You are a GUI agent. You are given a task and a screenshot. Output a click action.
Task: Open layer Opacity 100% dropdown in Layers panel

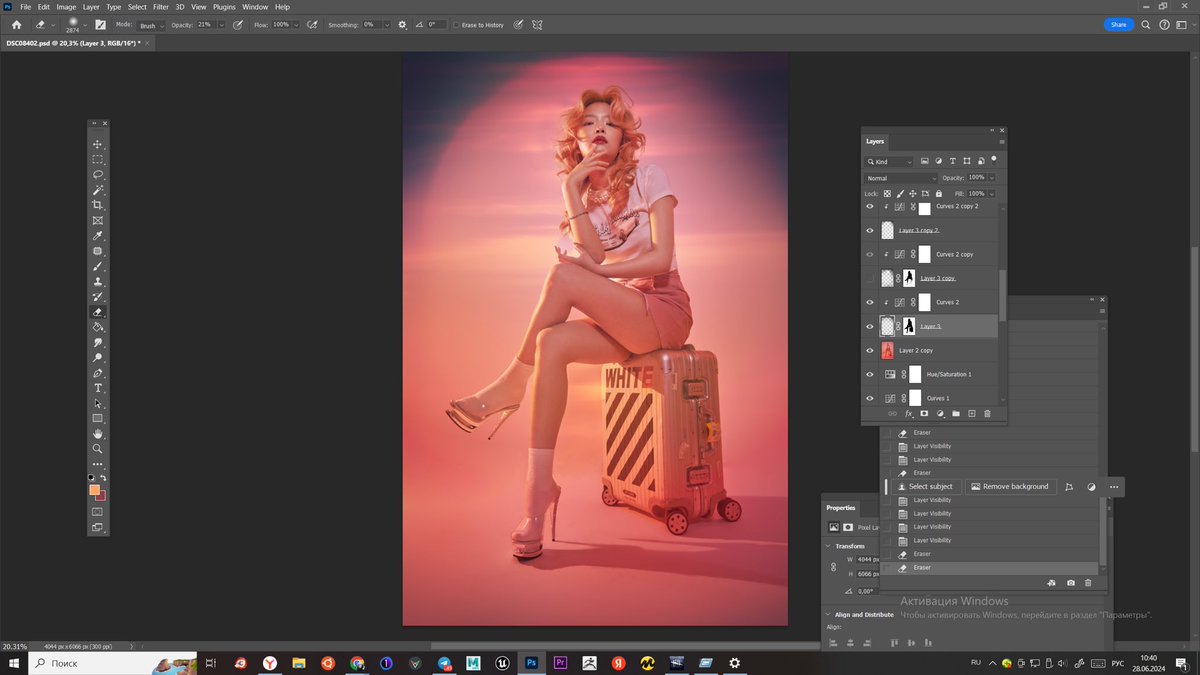991,178
